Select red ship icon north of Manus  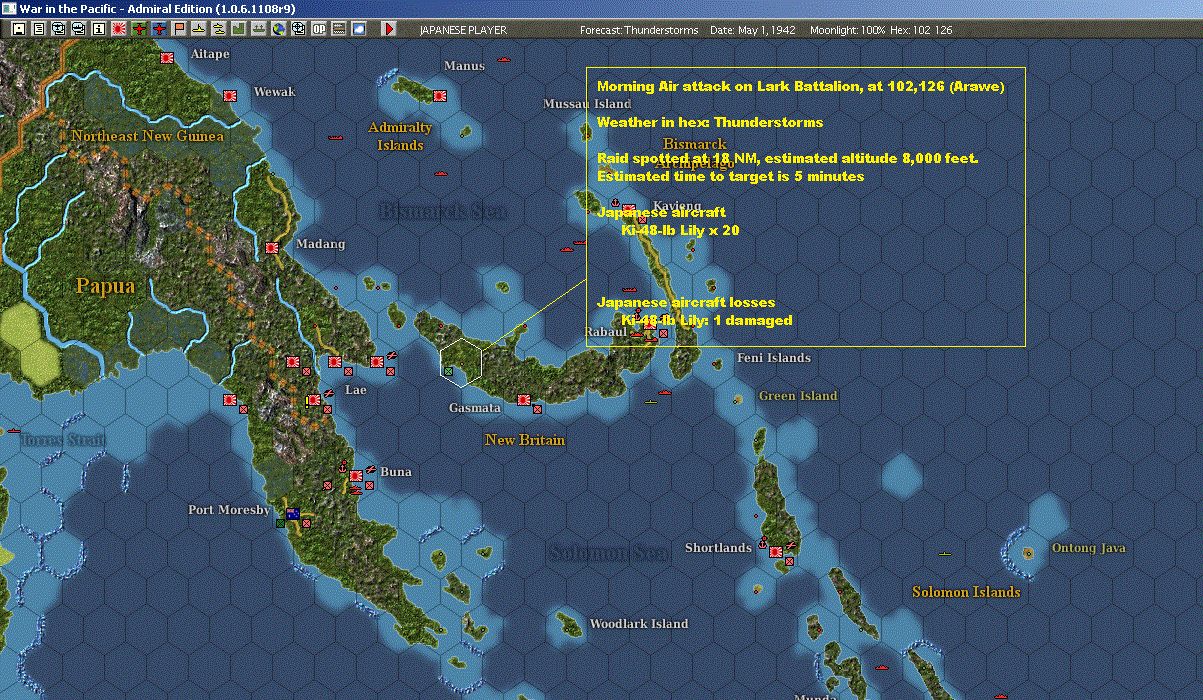504,60
